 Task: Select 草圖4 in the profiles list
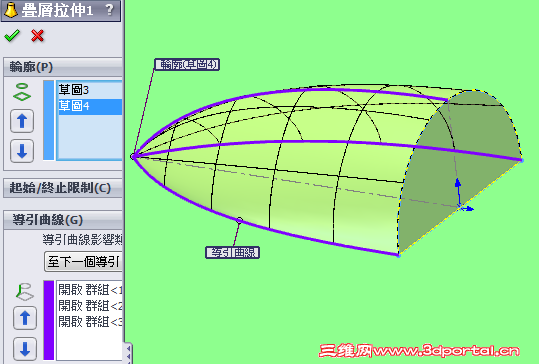[90, 106]
